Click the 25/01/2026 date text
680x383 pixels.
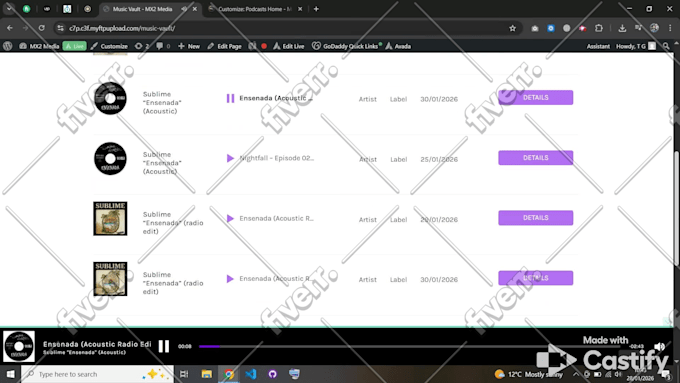[439, 159]
